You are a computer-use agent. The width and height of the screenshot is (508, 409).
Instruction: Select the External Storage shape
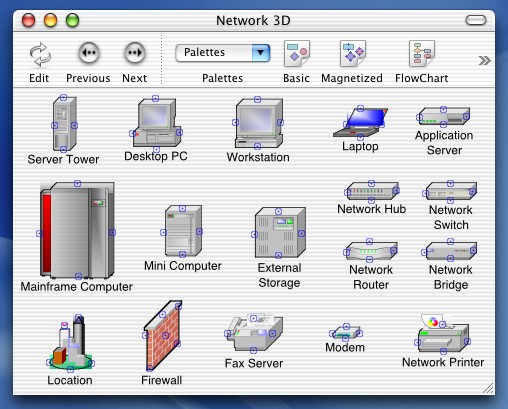pos(279,233)
